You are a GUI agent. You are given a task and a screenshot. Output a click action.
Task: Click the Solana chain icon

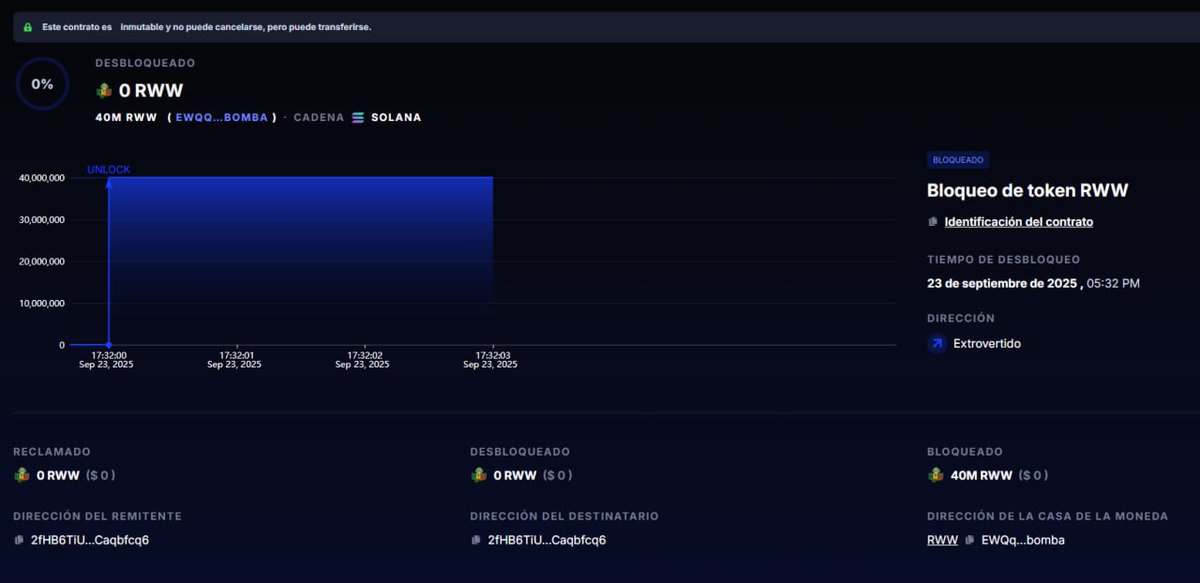(358, 117)
